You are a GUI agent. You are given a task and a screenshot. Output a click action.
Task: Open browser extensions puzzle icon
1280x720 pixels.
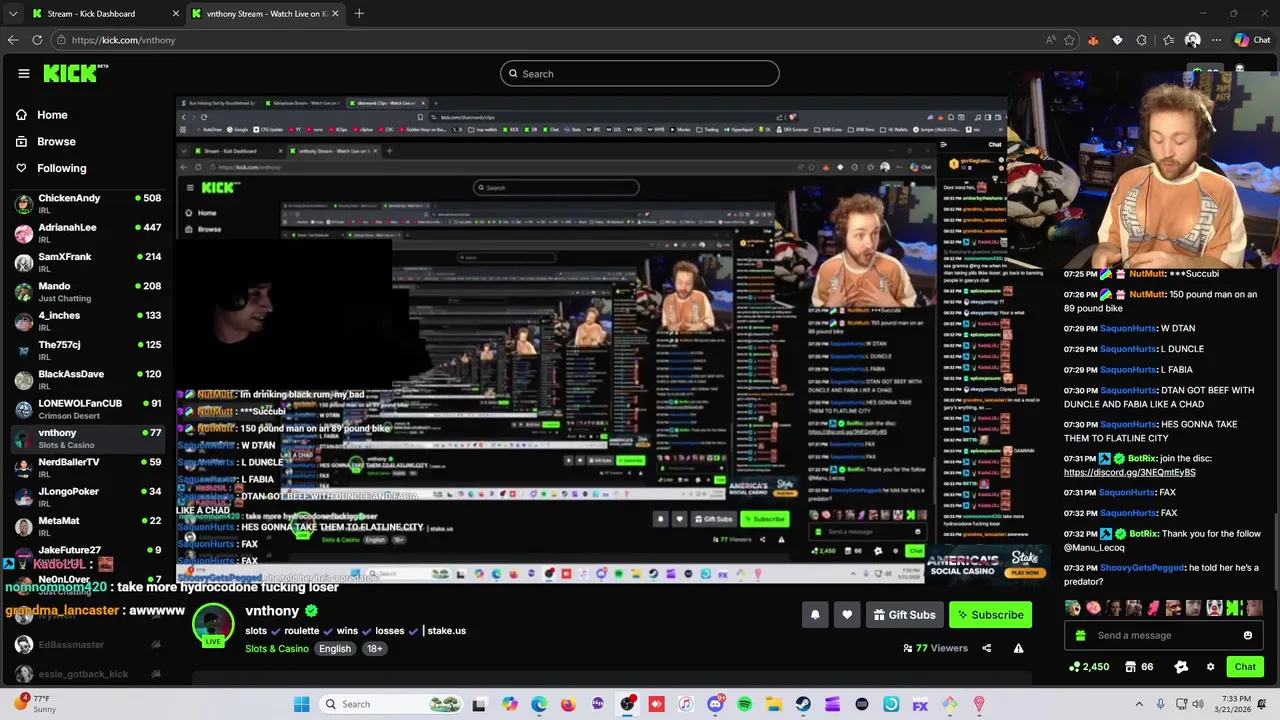coord(1142,40)
